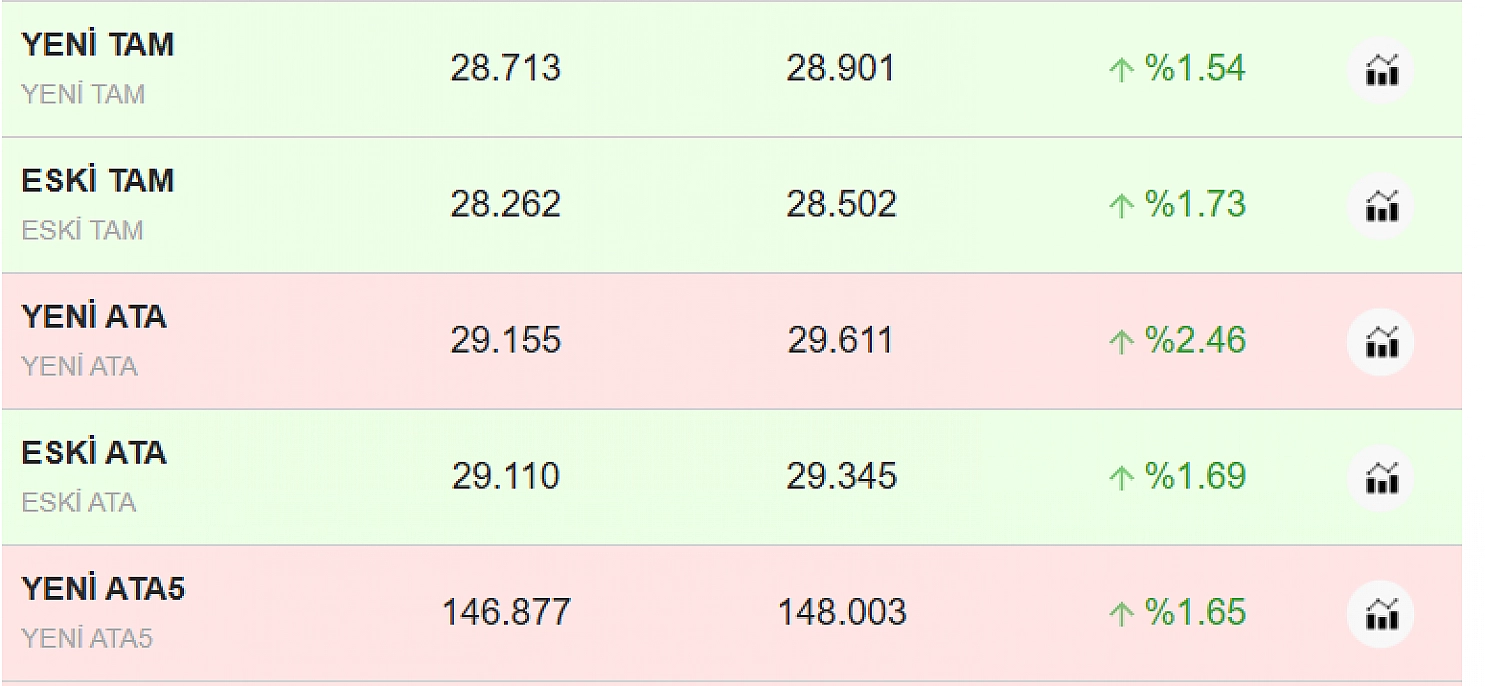Select the YENİ ATA5 gold name
The image size is (1485, 686).
coord(103,588)
